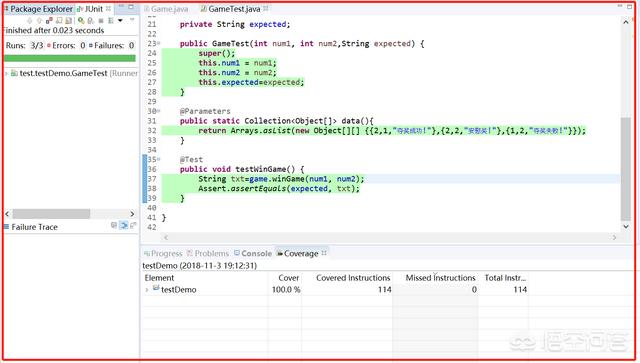Viewport: 640px width, 363px height.
Task: Open the Problems view tab
Action: (x=208, y=254)
